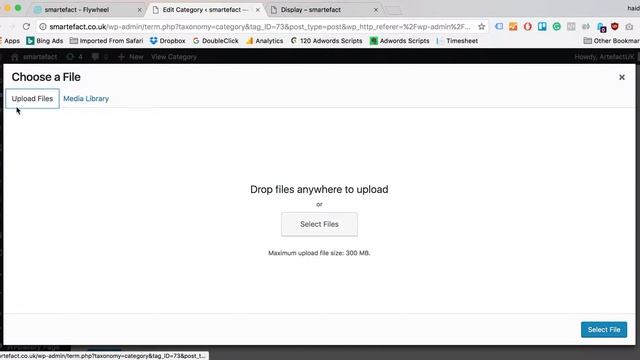Open the Media Library tab
Image resolution: width=640 pixels, height=360 pixels.
tap(86, 99)
